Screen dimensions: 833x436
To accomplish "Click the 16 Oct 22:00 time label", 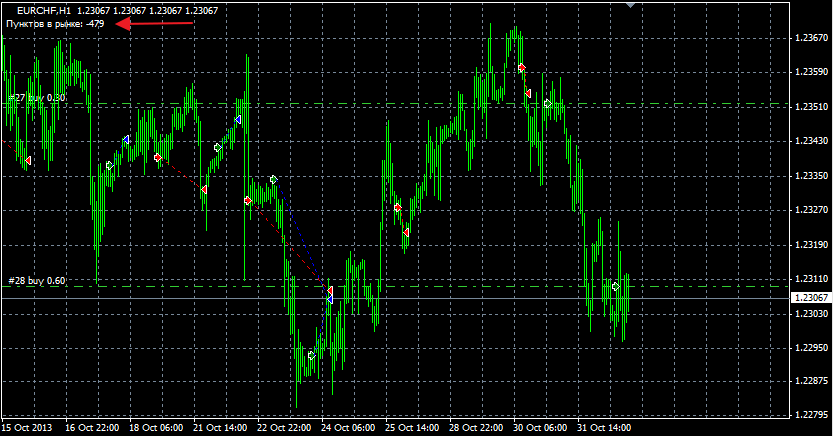I will coord(92,428).
